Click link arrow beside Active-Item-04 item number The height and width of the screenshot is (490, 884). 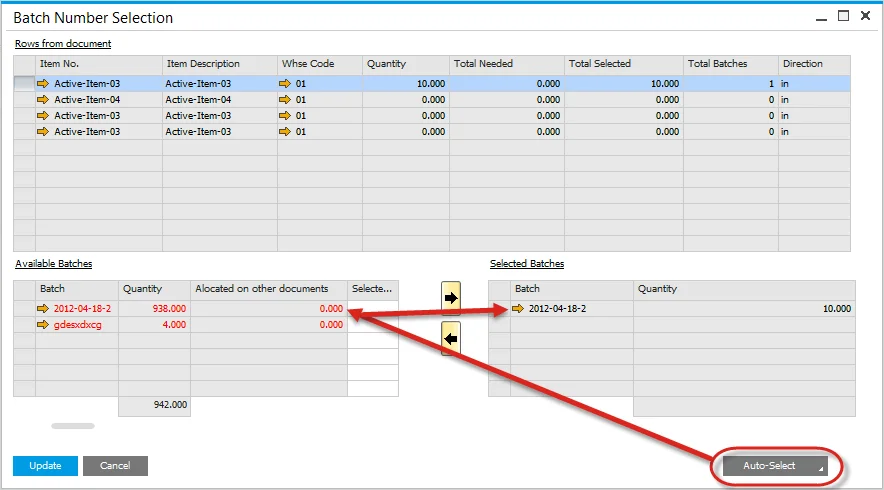(43, 100)
